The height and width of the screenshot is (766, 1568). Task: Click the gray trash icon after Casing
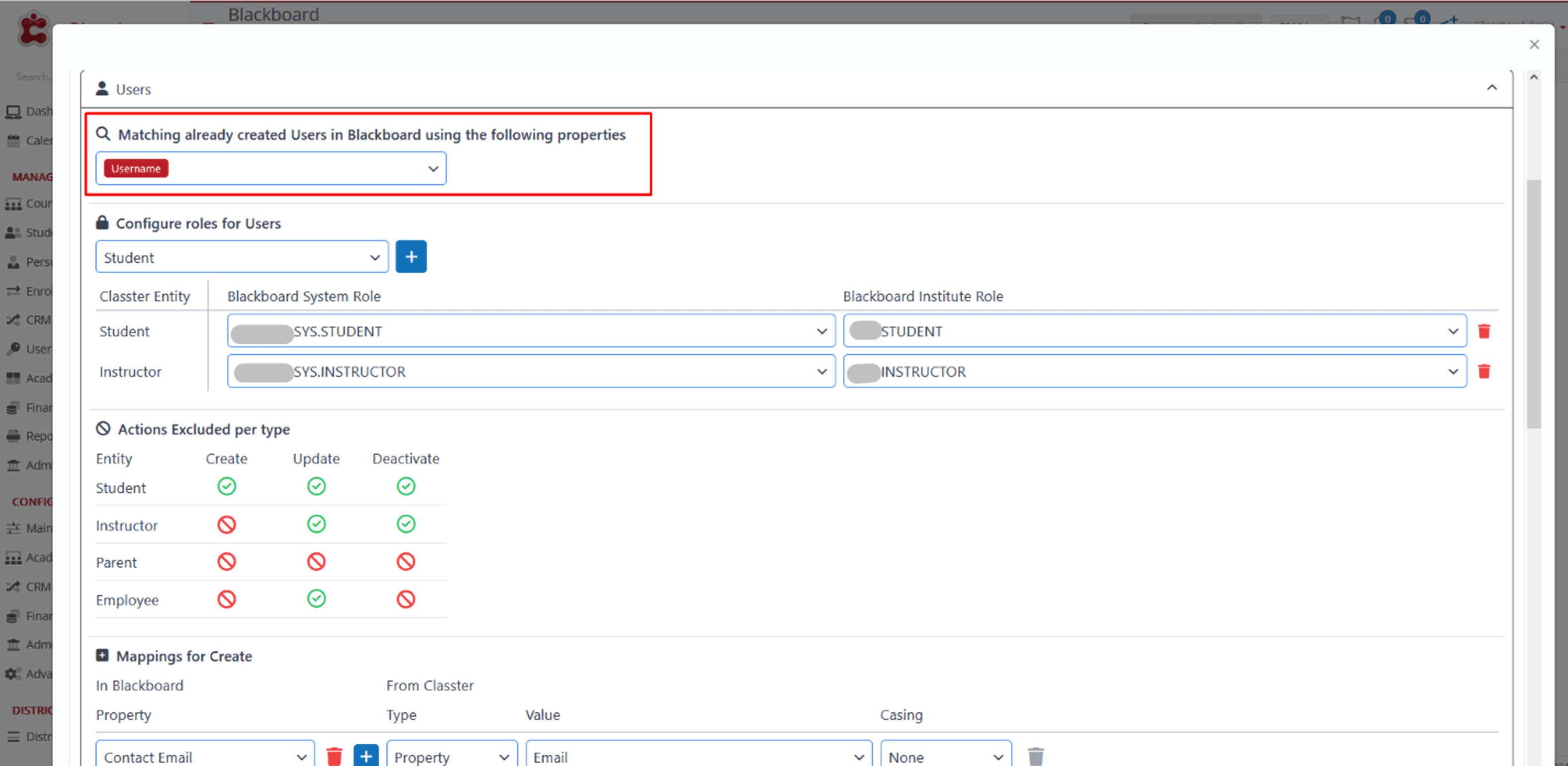(1035, 756)
